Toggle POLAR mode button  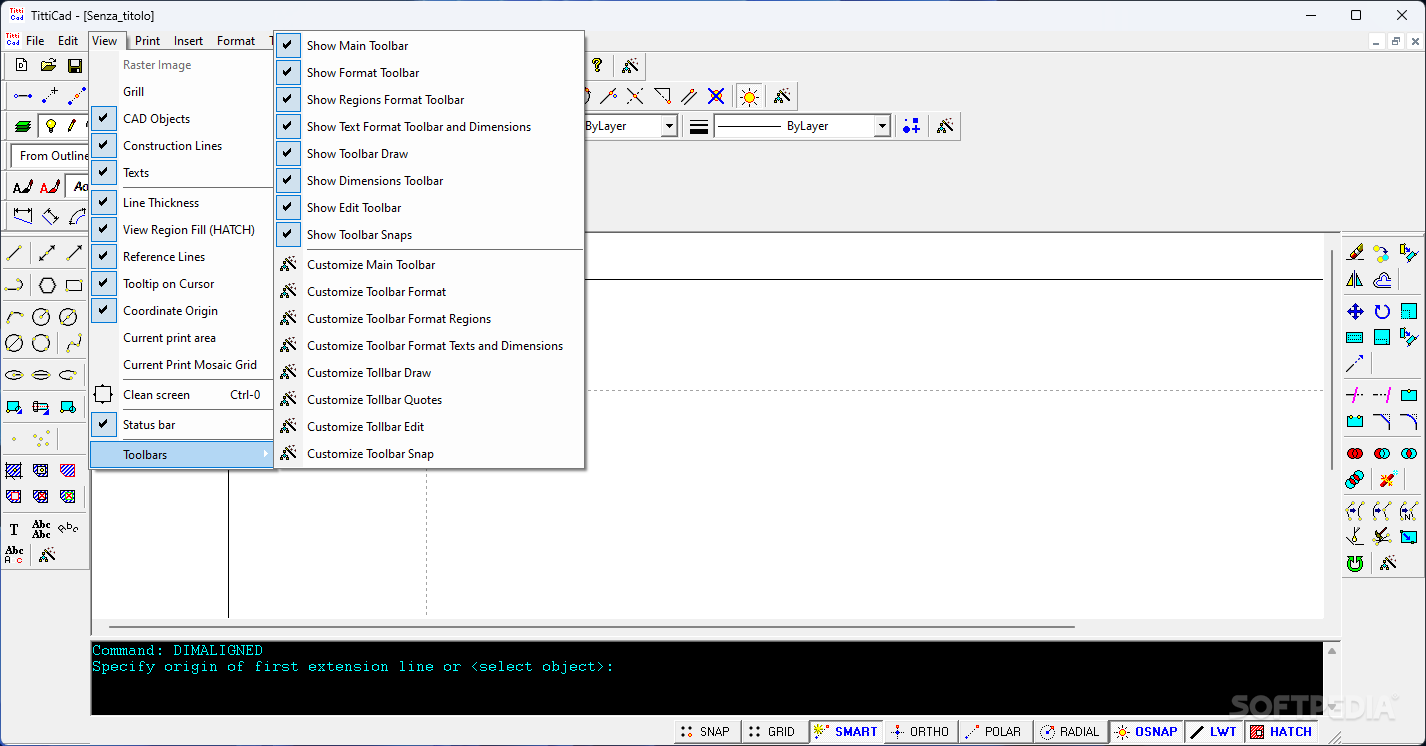(x=994, y=732)
